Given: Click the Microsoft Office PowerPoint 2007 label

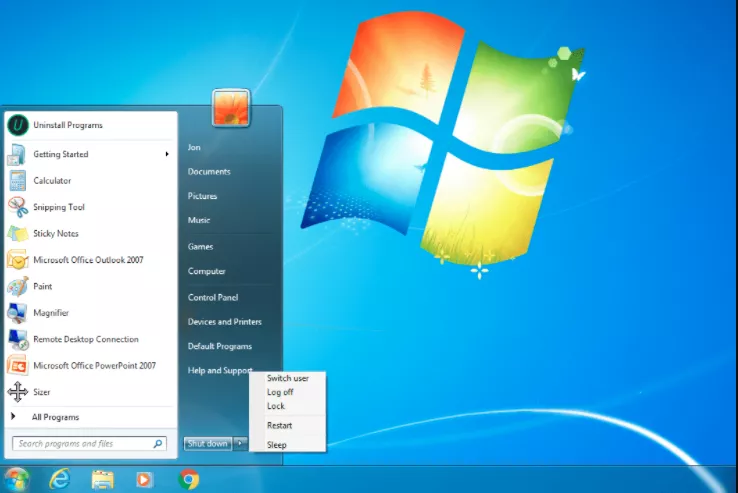Looking at the screenshot, I should (94, 366).
